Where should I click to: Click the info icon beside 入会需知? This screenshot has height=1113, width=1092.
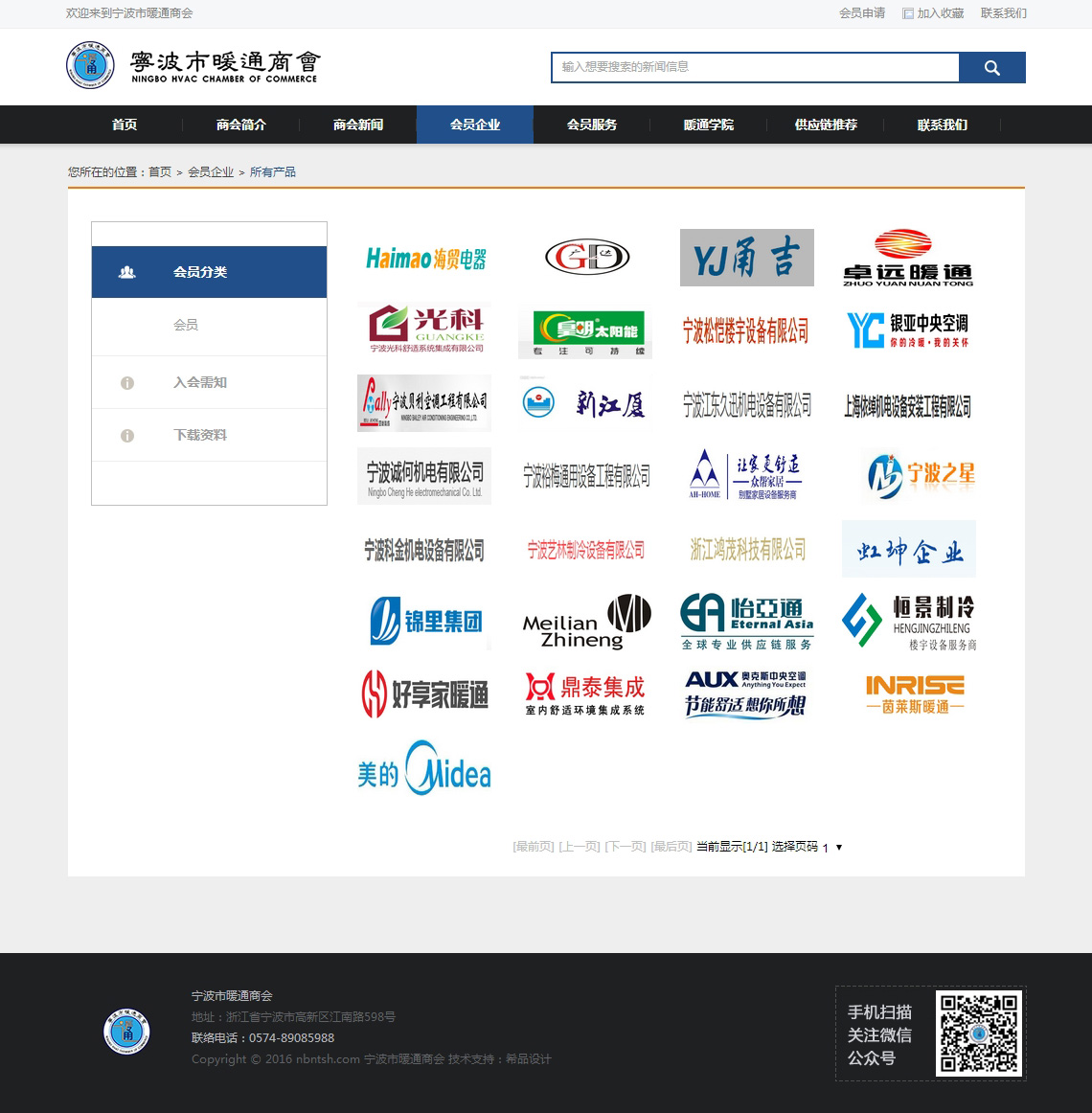[127, 383]
